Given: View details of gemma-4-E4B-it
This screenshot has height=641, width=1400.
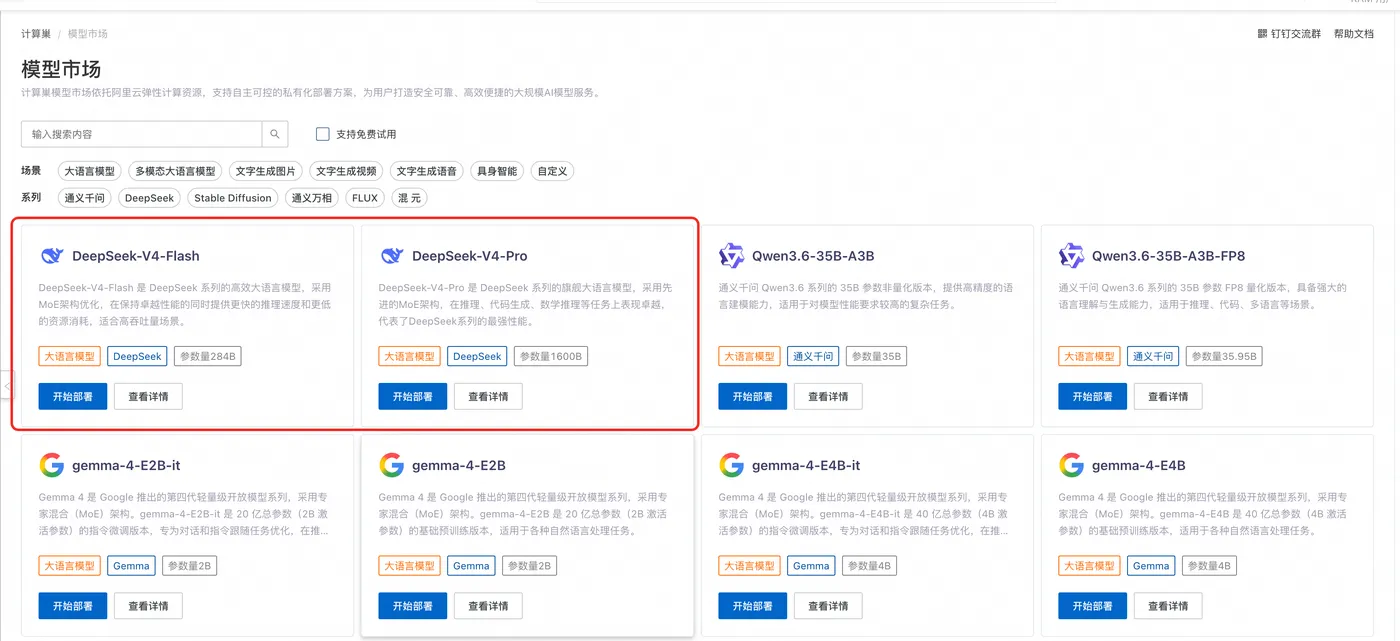Looking at the screenshot, I should (828, 606).
